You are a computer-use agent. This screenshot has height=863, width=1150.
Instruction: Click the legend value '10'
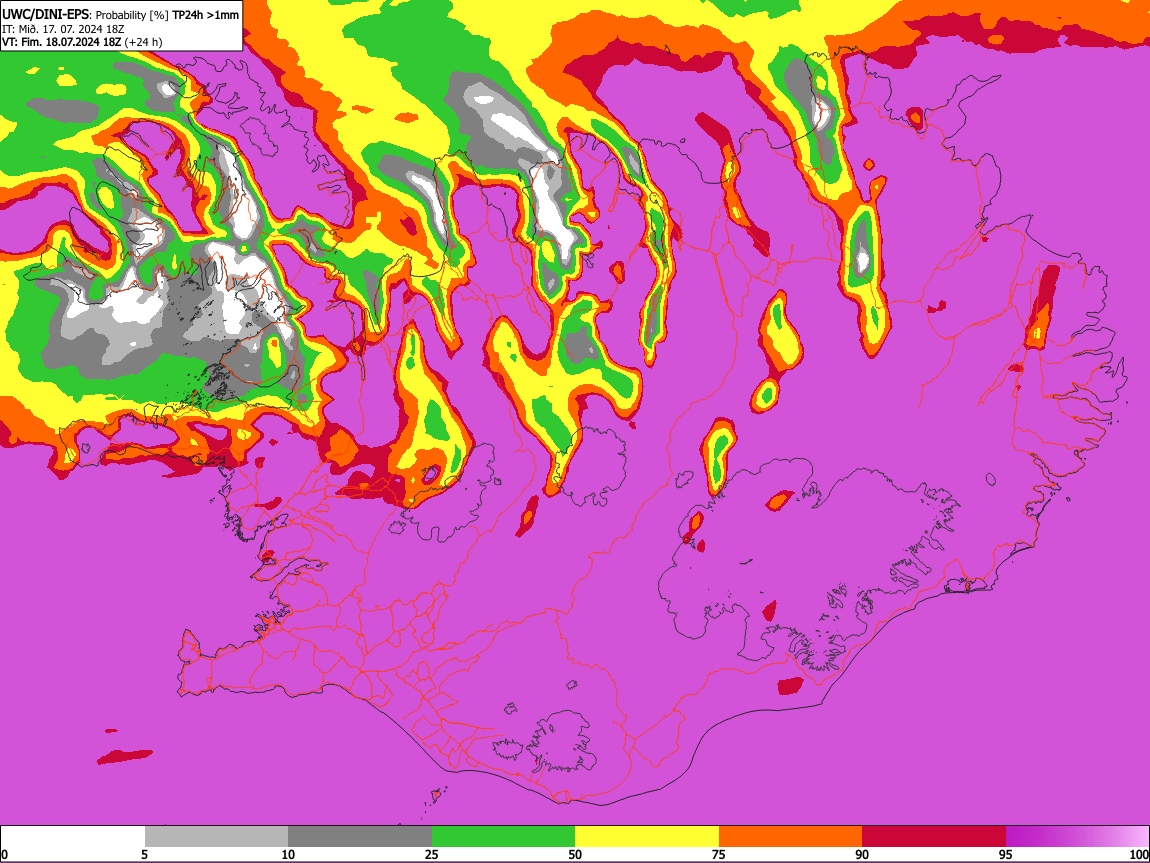[x=288, y=854]
